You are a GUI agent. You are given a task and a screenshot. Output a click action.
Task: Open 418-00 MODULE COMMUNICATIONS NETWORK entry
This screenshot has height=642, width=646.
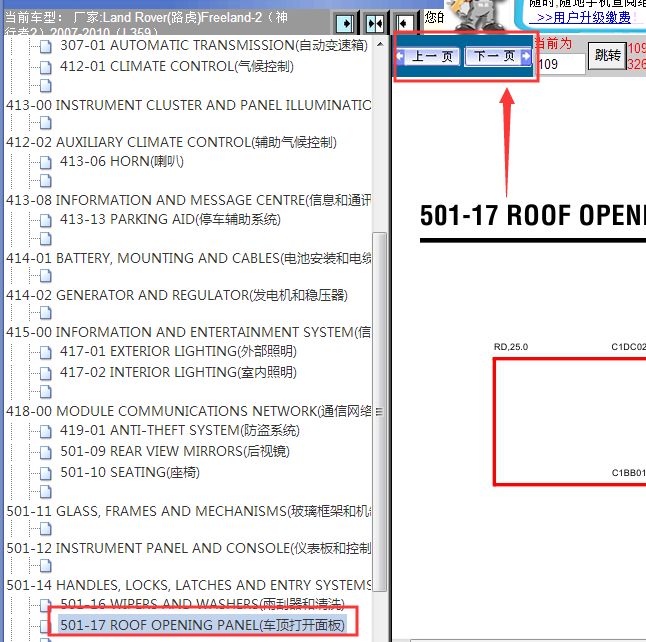188,411
